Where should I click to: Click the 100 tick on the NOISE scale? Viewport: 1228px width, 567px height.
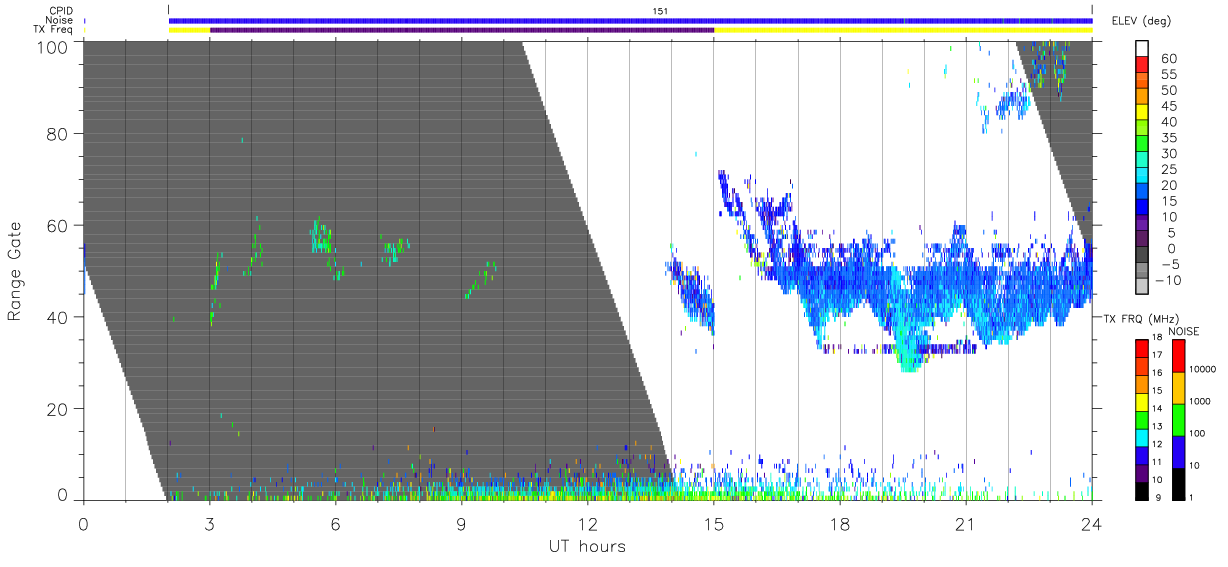point(1197,433)
